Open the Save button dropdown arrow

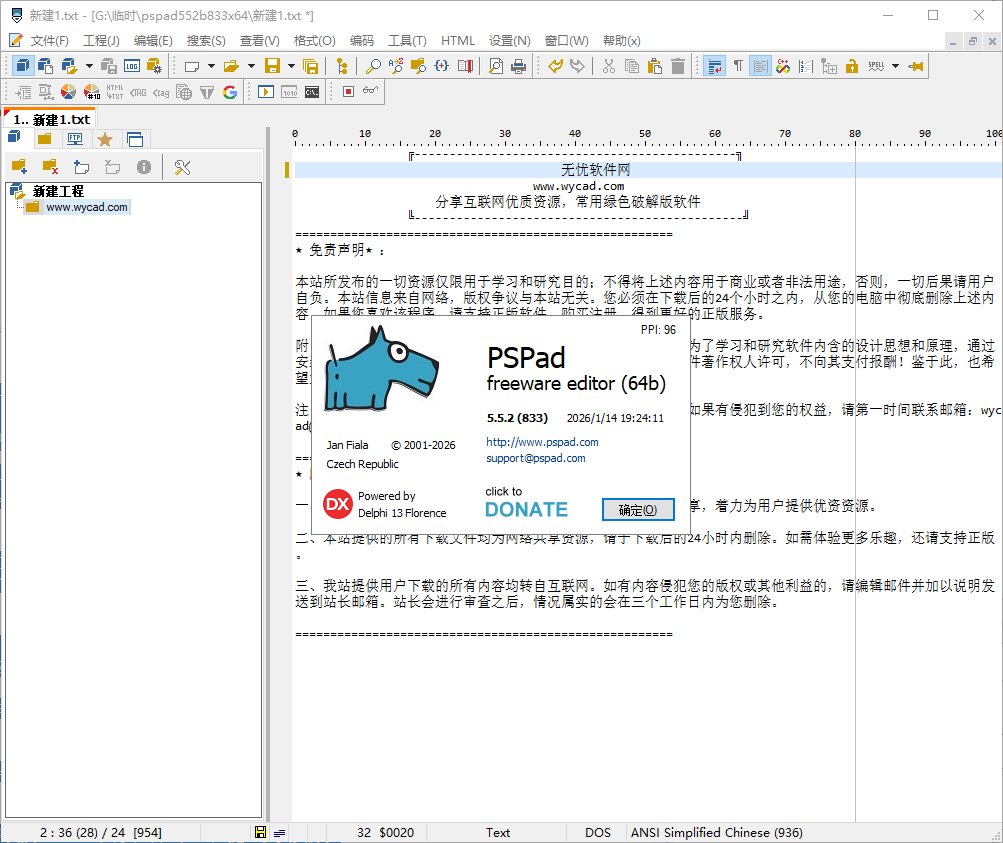click(289, 68)
